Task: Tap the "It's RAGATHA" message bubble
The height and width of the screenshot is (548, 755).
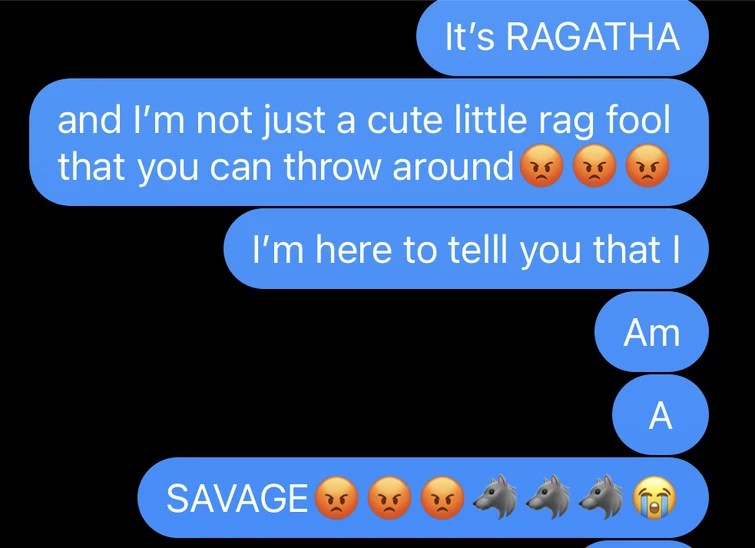Action: [562, 38]
